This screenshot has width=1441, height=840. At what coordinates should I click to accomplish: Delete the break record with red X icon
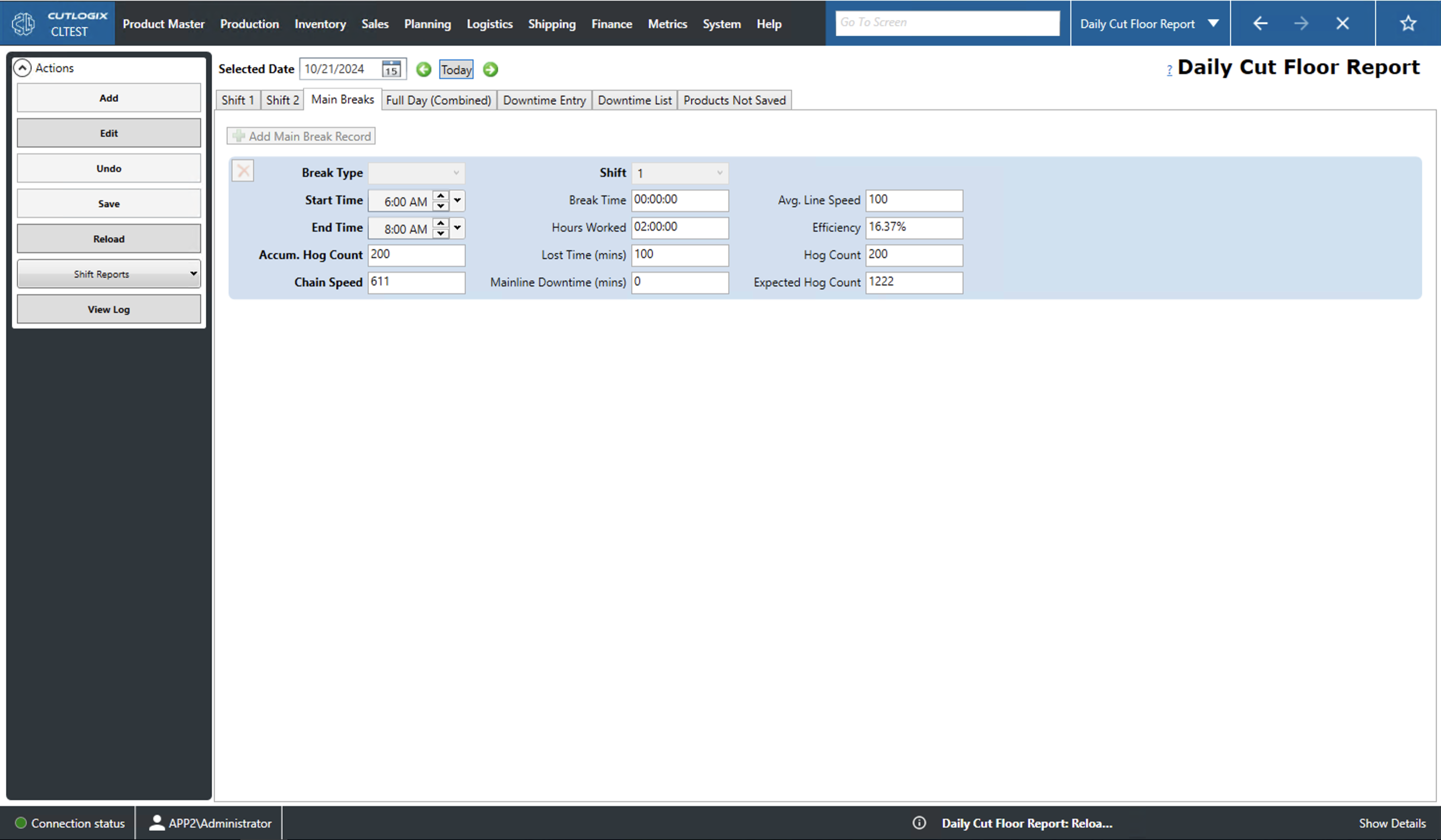pyautogui.click(x=243, y=171)
